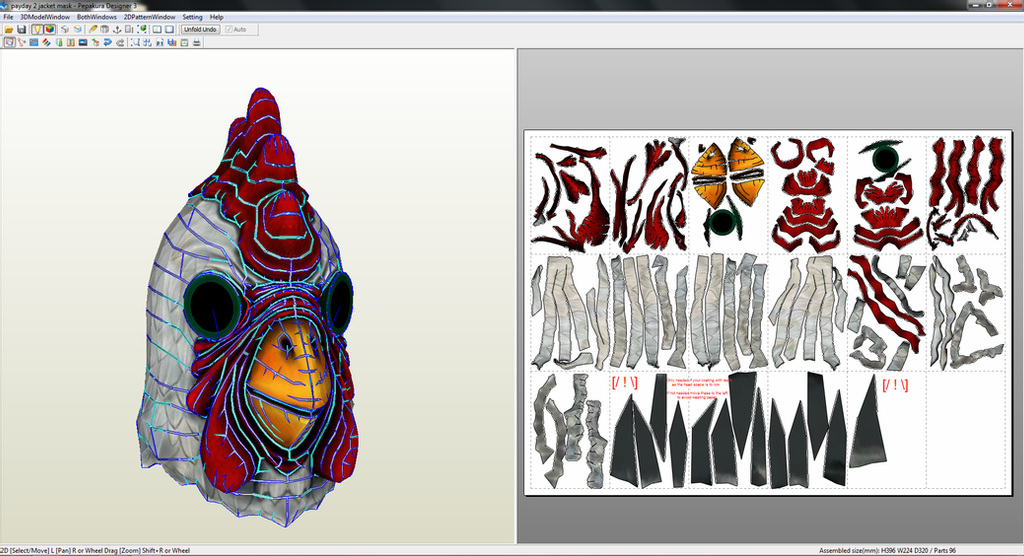Screen dimensions: 1024x556
Task: Click the four-squares arrange icon
Action: (147, 42)
